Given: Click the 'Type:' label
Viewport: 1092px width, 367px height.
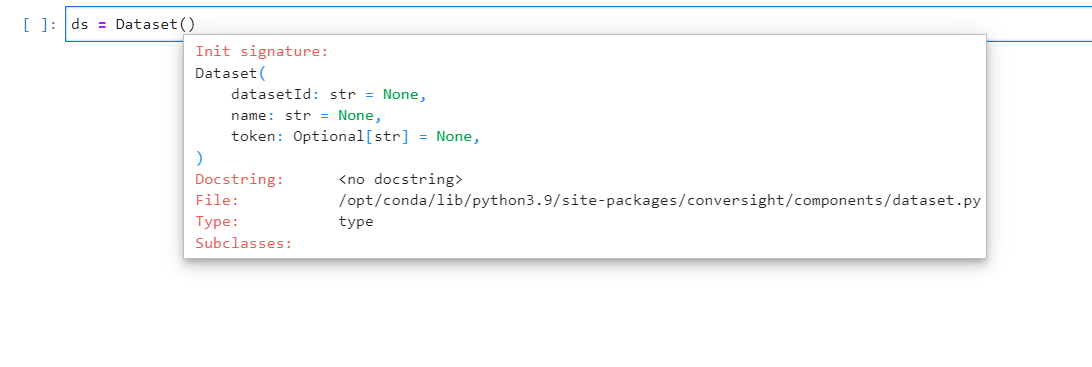Looking at the screenshot, I should click(217, 221).
